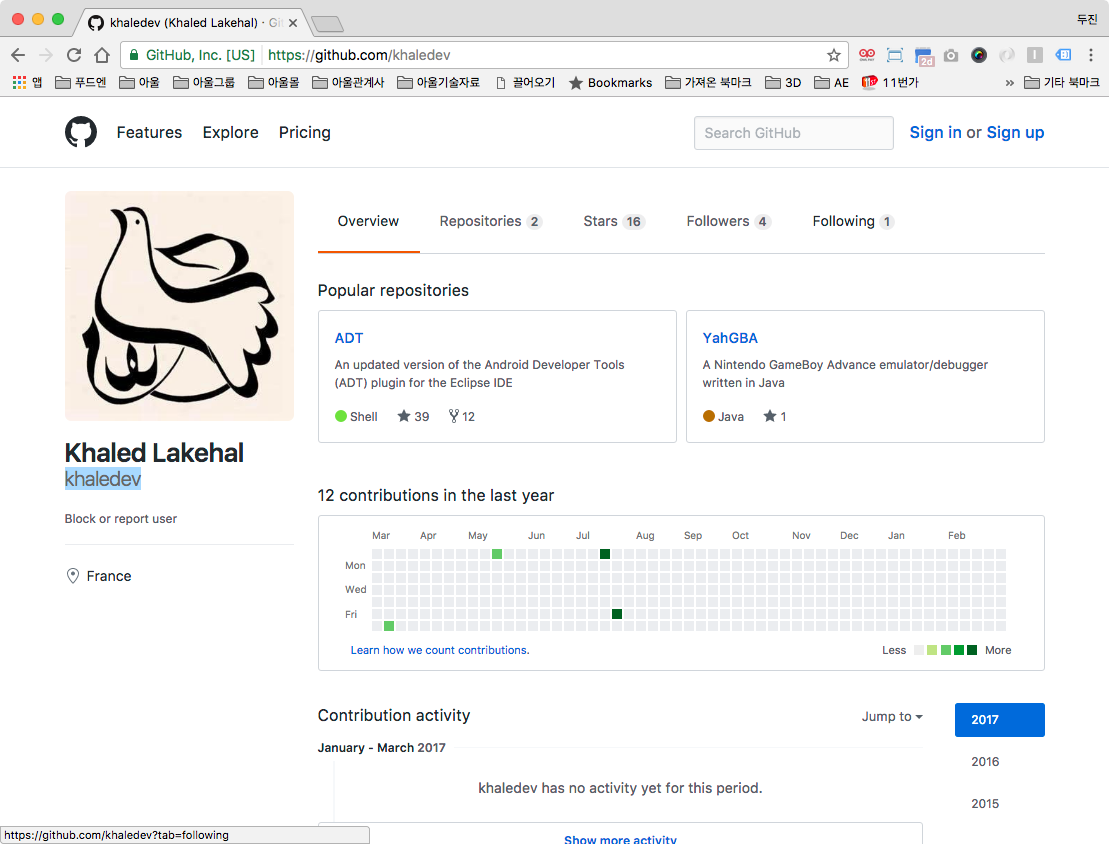
Task: Click the colorful circle extension icon
Action: tap(979, 55)
